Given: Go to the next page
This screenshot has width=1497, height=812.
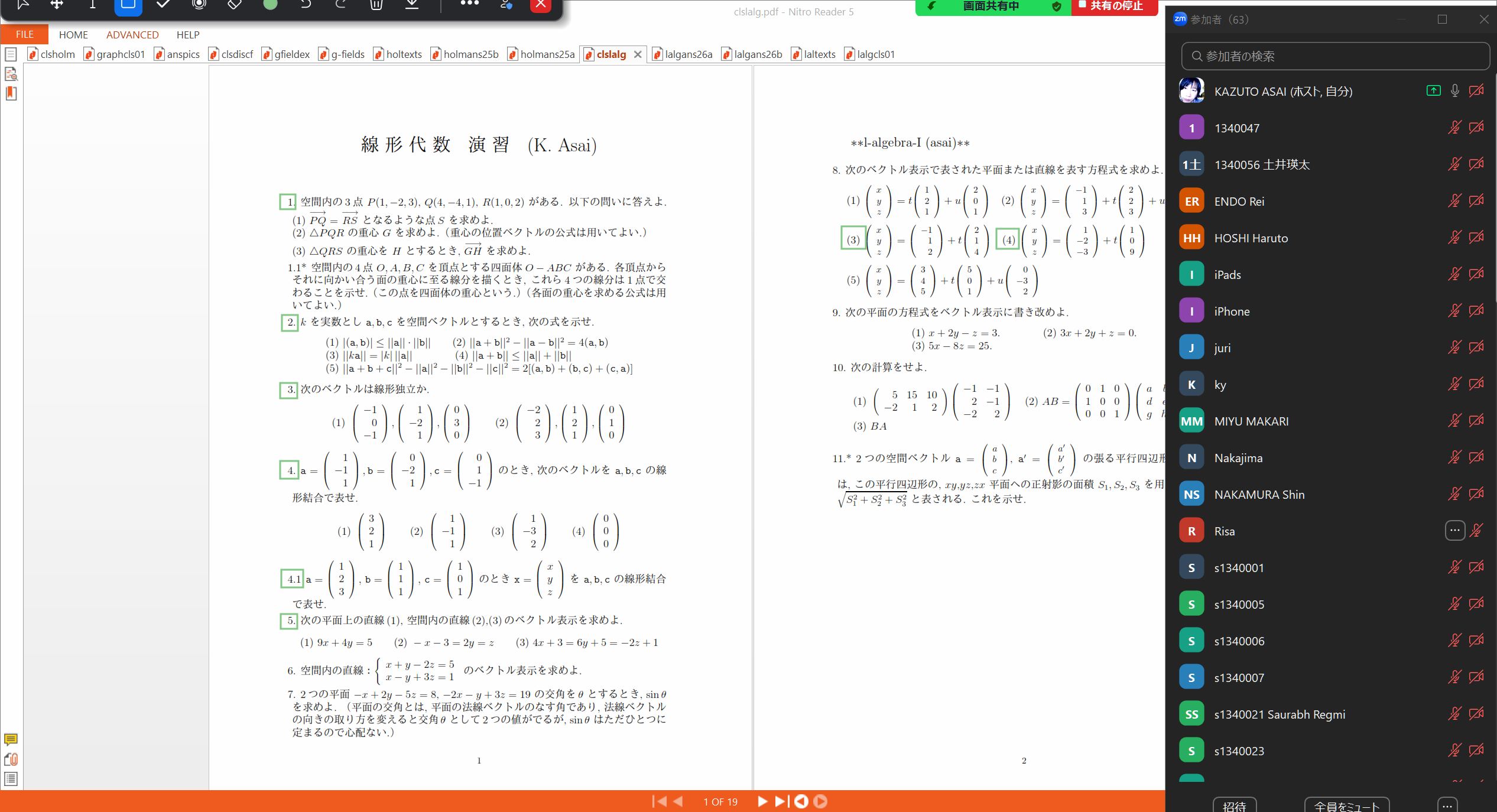Looking at the screenshot, I should coord(762,801).
